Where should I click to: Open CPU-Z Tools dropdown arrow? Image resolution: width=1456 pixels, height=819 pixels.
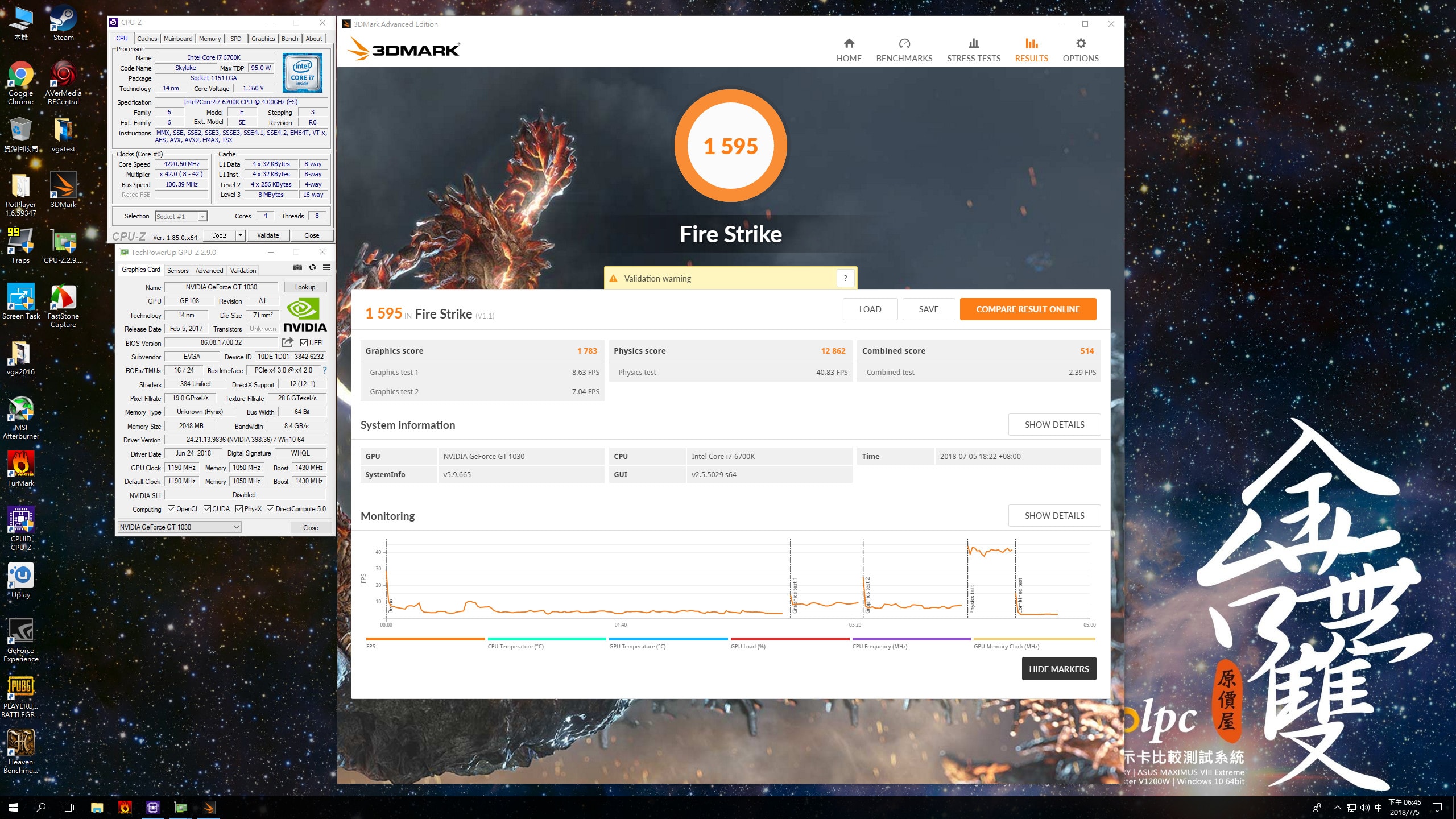240,235
